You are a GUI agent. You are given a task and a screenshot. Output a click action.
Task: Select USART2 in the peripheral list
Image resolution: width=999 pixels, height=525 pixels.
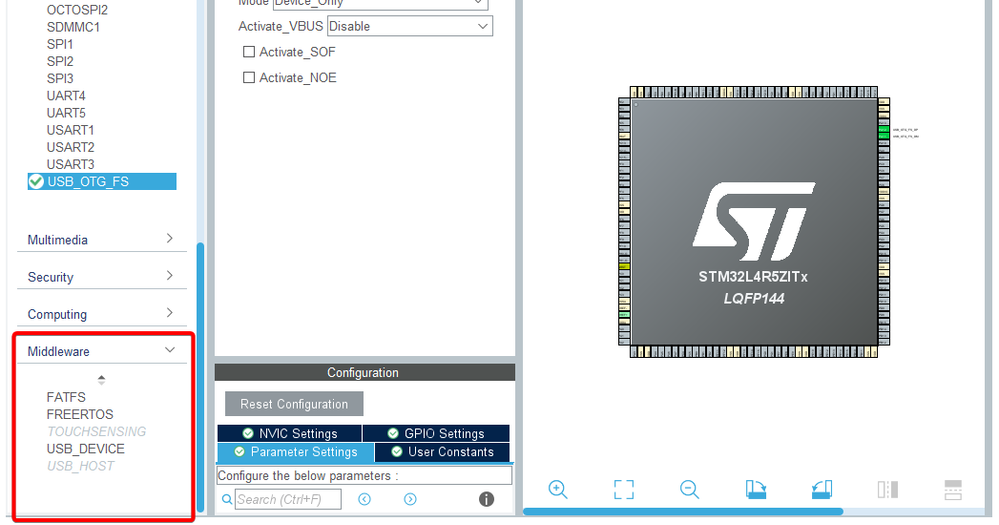(x=70, y=148)
